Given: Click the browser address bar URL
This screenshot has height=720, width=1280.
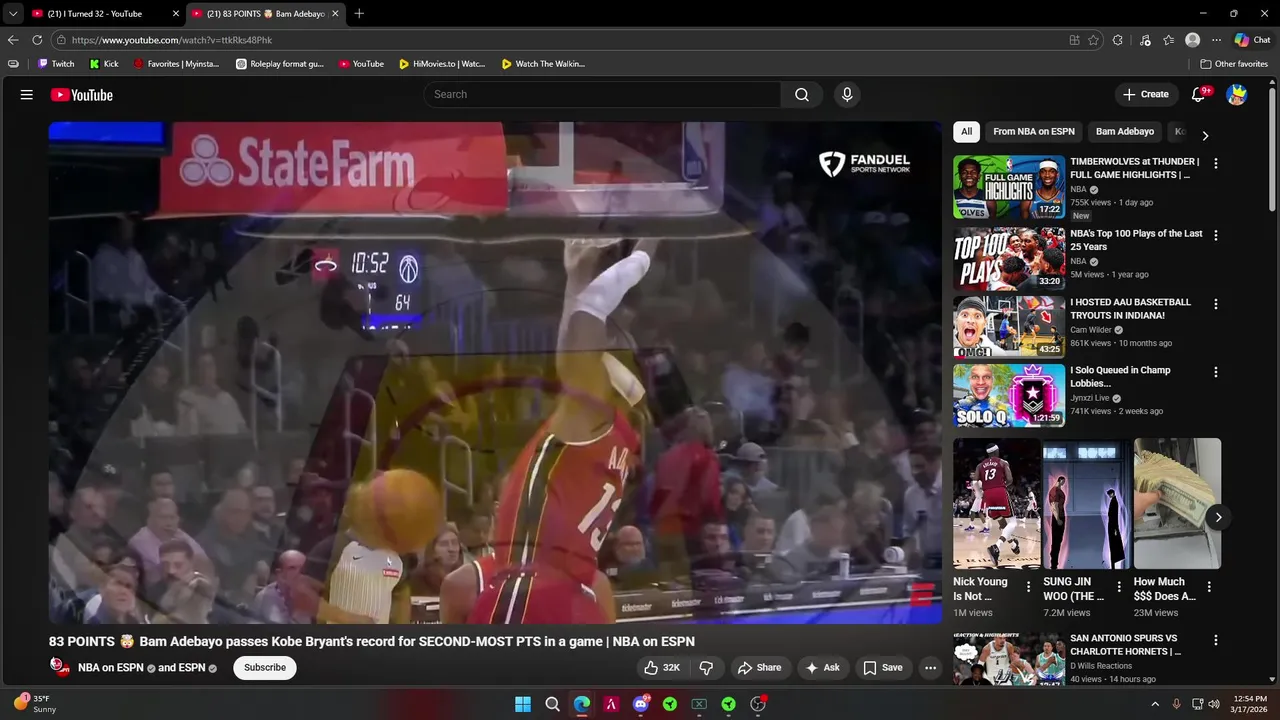Looking at the screenshot, I should pyautogui.click(x=171, y=40).
